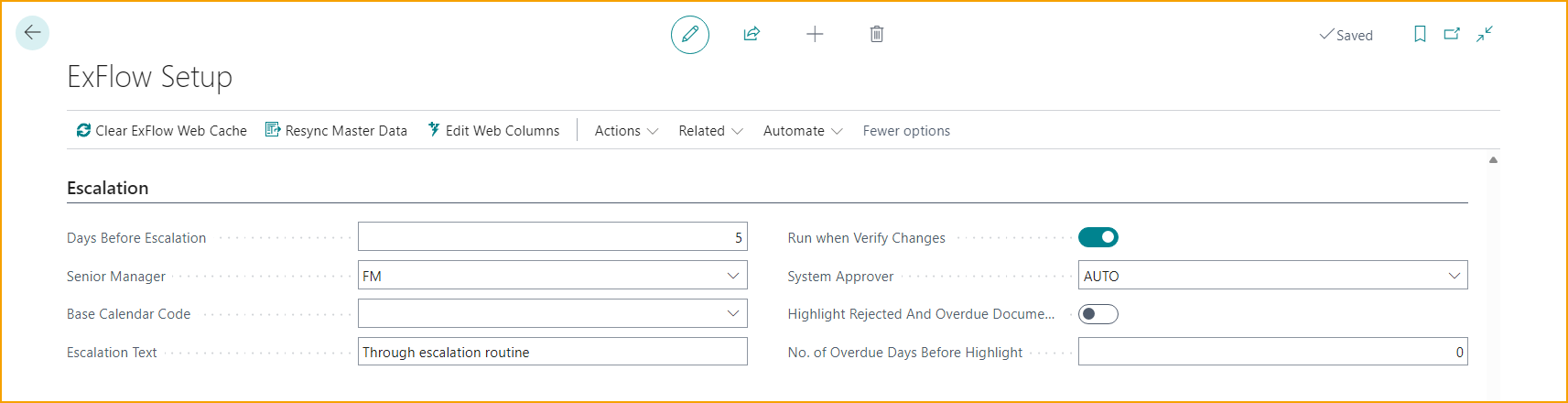Click Edit Web Columns label
1568x403 pixels.
click(x=503, y=131)
